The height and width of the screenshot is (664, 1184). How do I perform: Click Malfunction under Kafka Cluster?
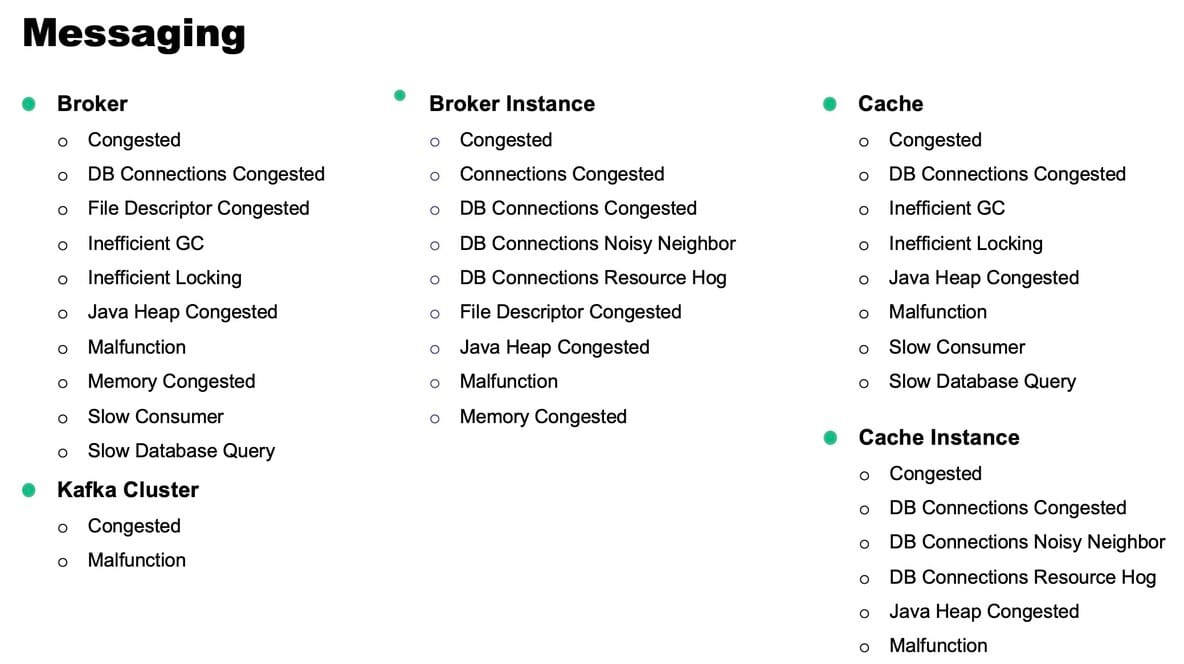(x=136, y=560)
